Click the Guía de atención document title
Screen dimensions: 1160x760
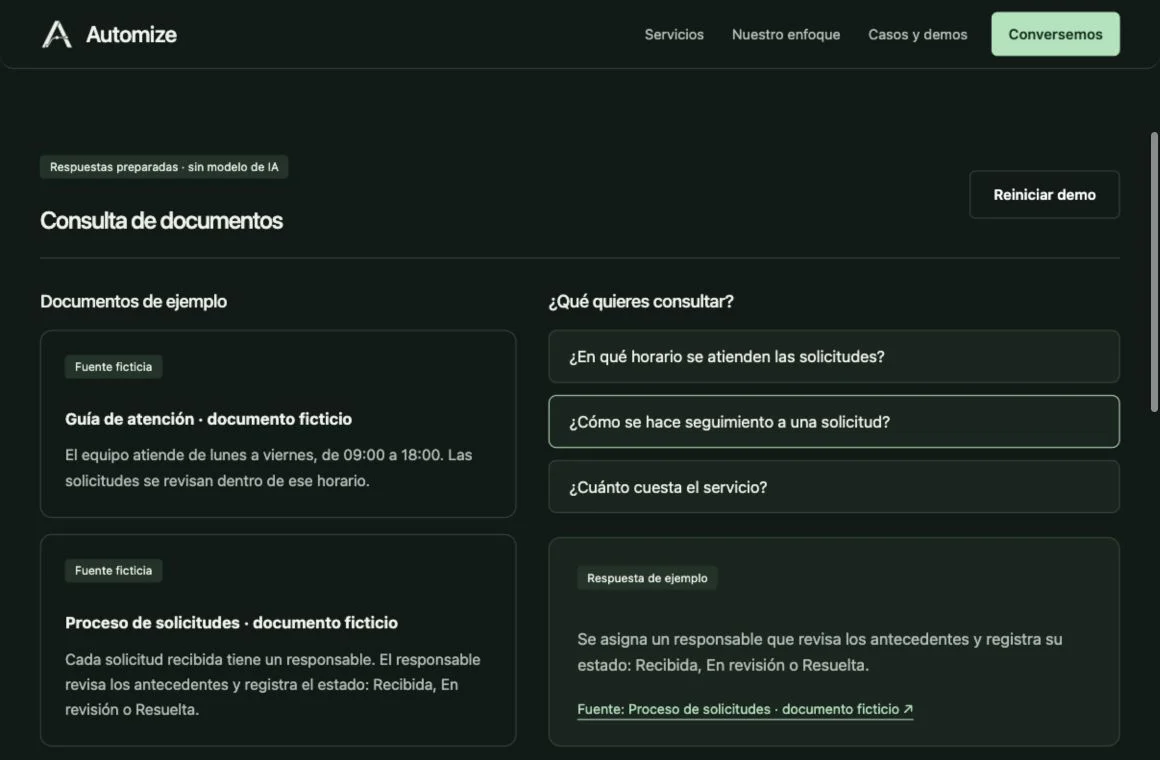209,419
